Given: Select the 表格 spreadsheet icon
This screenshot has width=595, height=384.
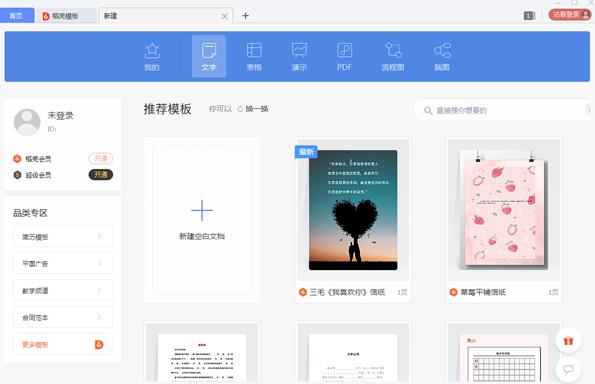Looking at the screenshot, I should click(x=254, y=57).
